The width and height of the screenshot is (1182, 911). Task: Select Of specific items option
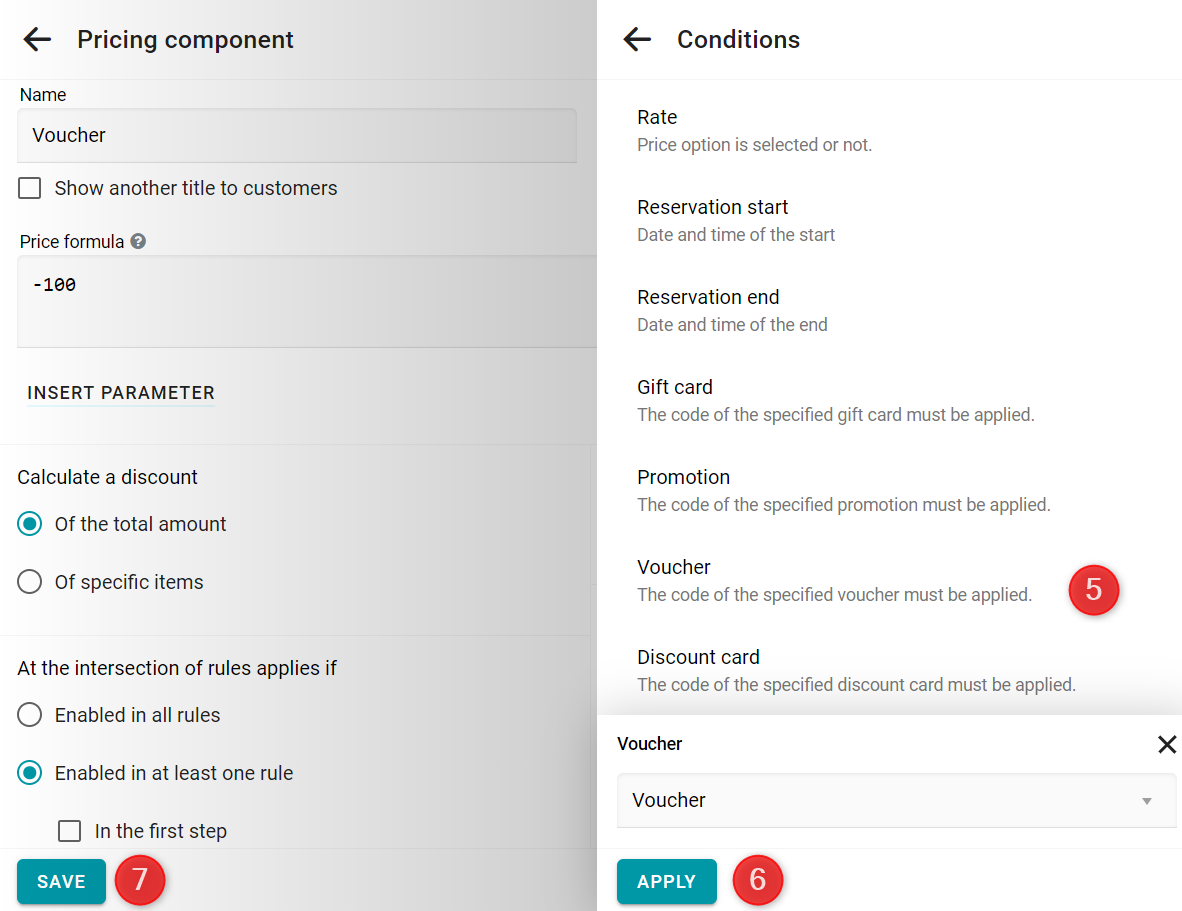click(x=29, y=582)
